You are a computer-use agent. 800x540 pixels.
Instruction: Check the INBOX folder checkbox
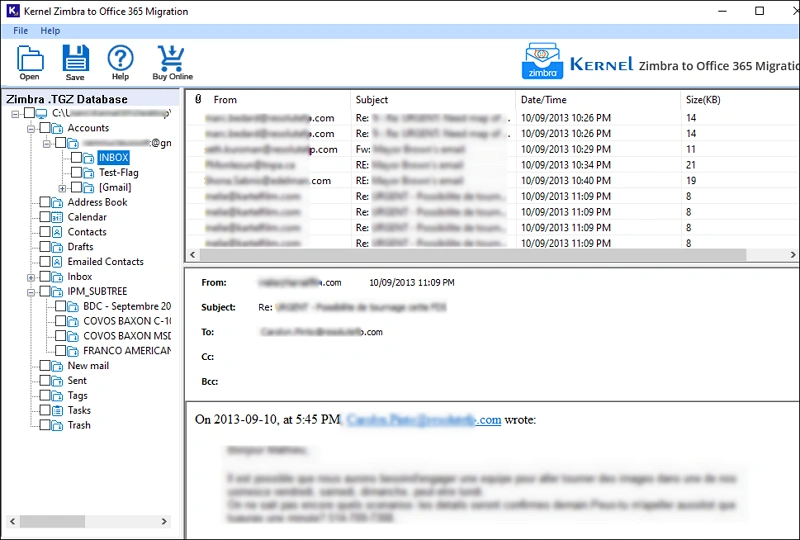(76, 157)
